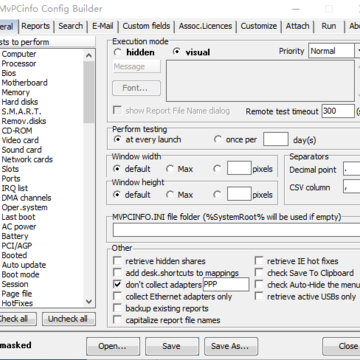360x360 pixels.
Task: Open the Customize tab
Action: pos(259,26)
